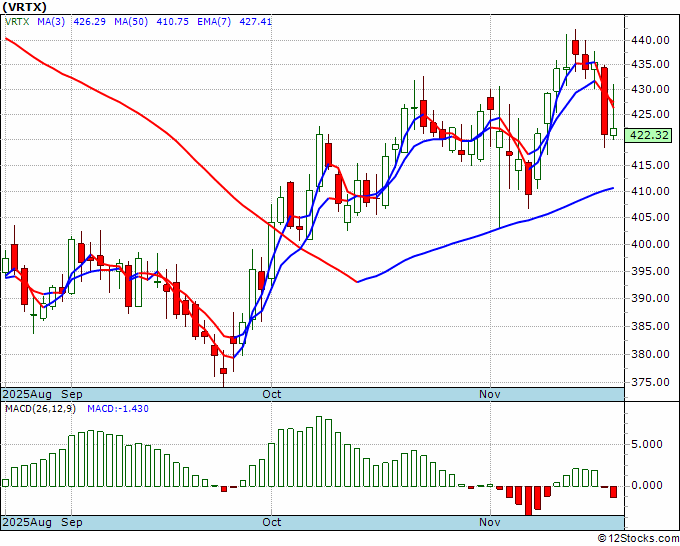
Task: Click the MA(3) value 426.29
Action: 89,21
